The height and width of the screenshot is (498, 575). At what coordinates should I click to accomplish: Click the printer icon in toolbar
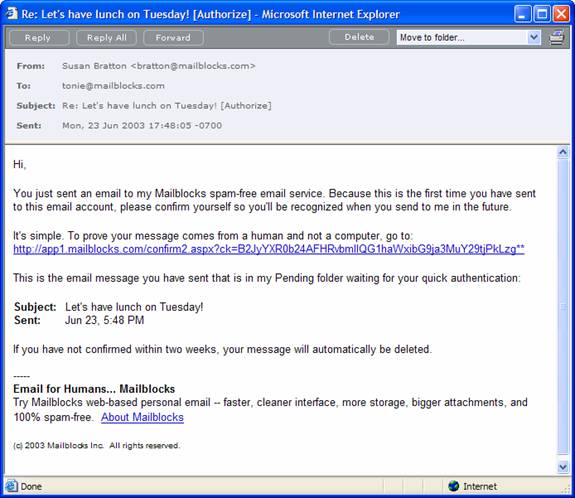(x=556, y=37)
